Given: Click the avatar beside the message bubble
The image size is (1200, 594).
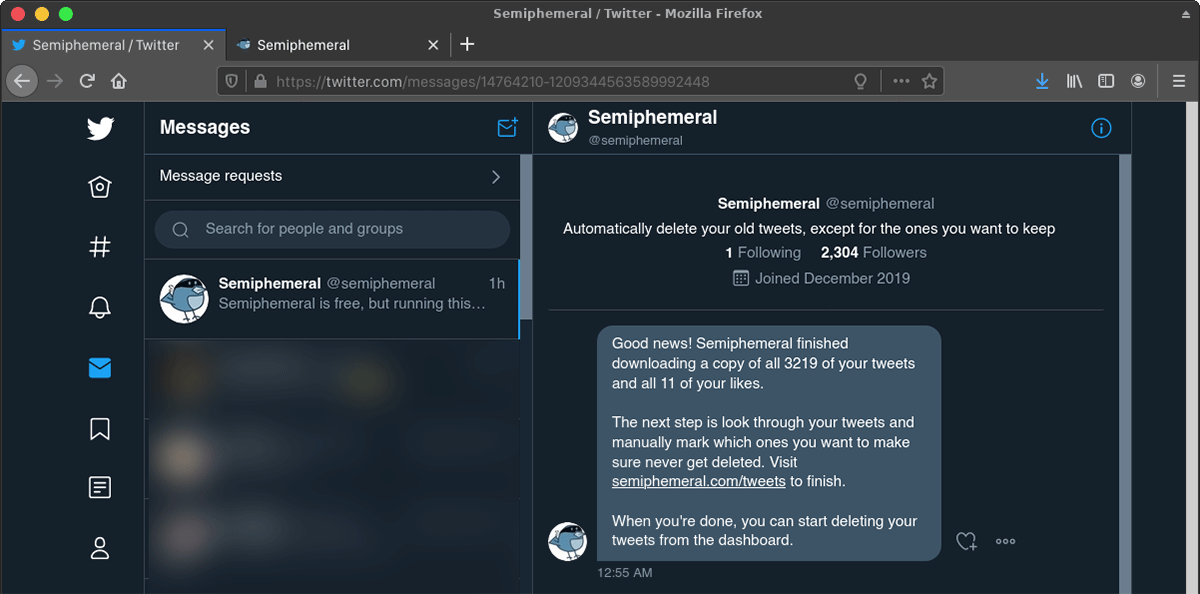Looking at the screenshot, I should click(566, 541).
